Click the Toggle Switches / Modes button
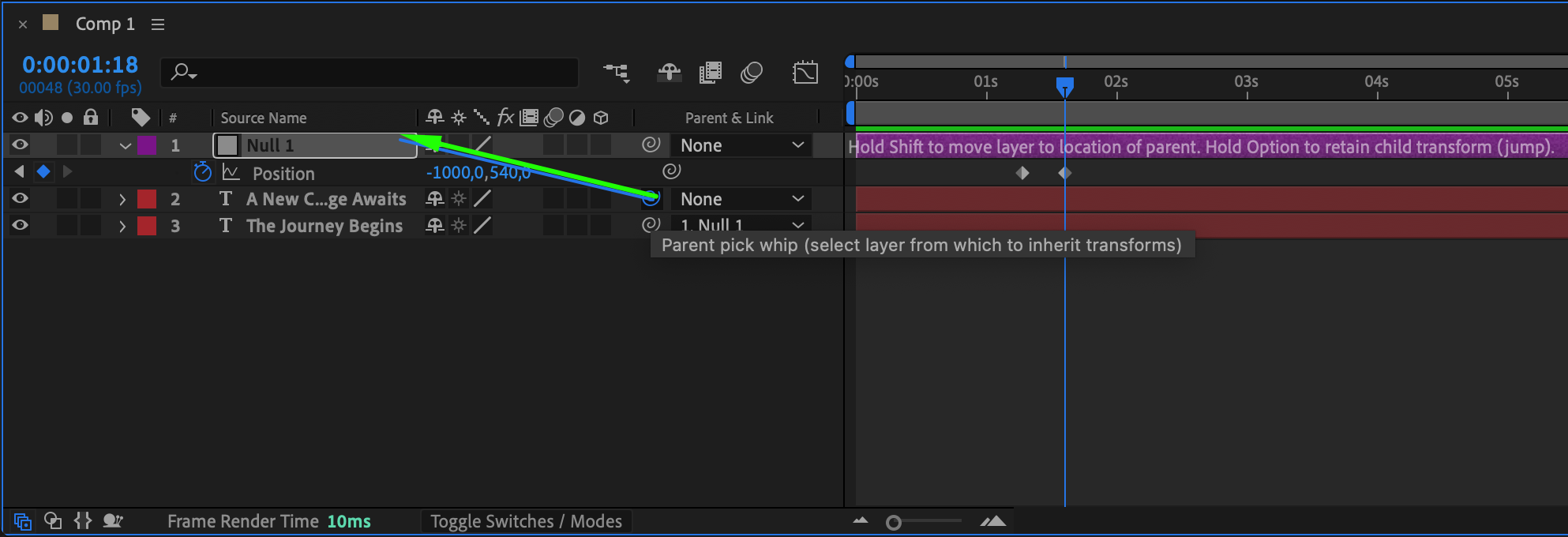 (x=526, y=521)
